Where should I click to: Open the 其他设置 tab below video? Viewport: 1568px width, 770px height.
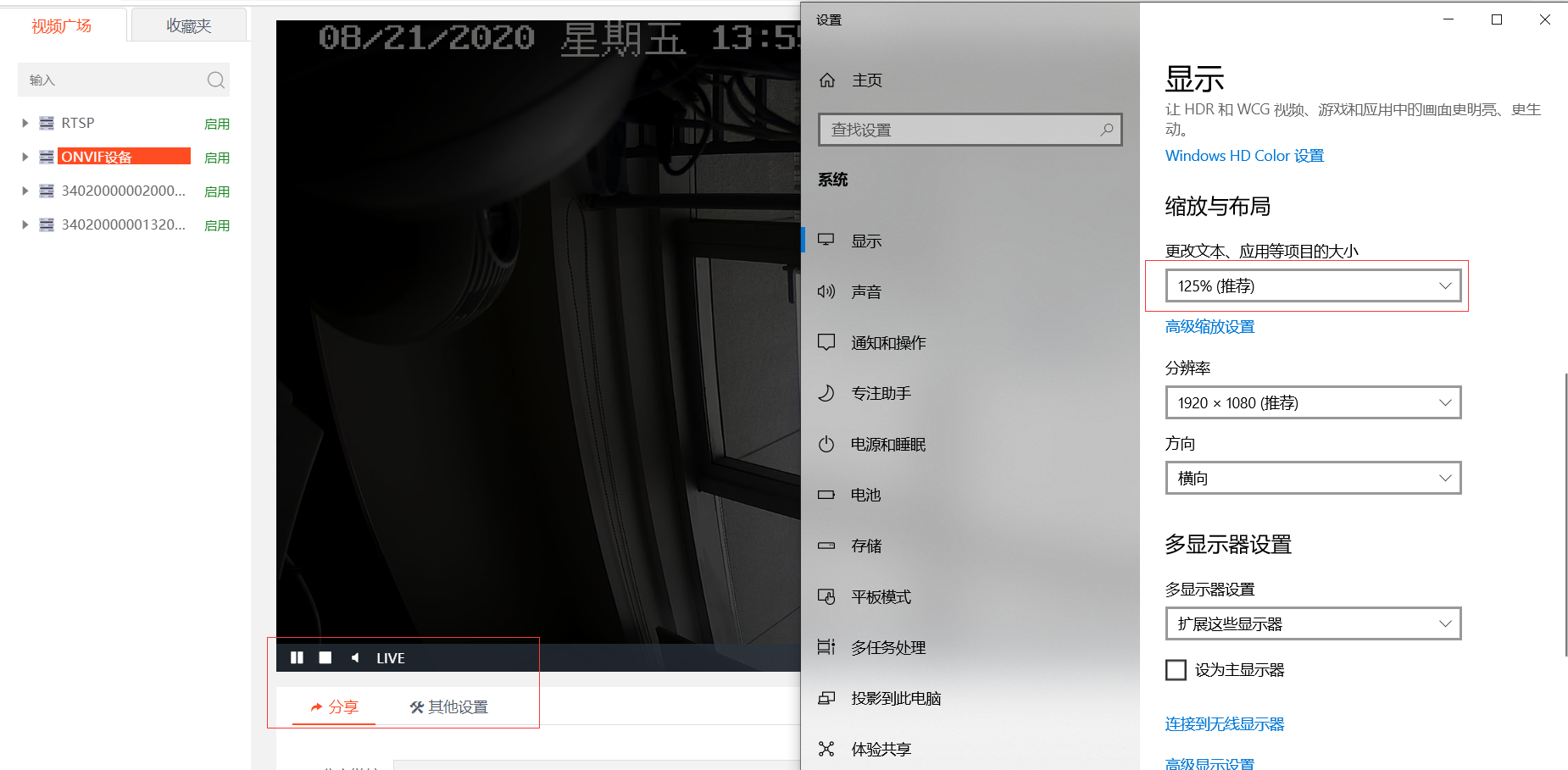point(449,707)
